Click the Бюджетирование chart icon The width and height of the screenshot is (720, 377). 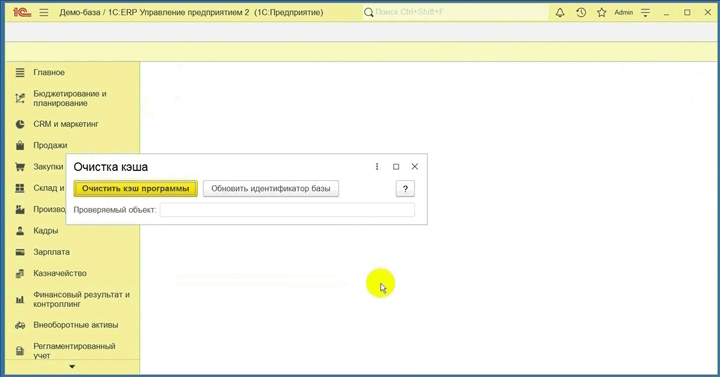click(20, 98)
